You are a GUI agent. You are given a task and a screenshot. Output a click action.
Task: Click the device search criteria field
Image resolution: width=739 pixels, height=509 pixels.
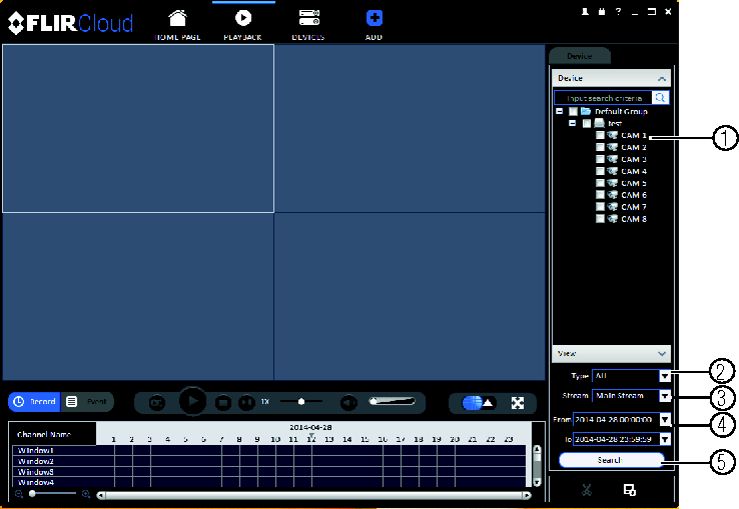click(x=604, y=98)
